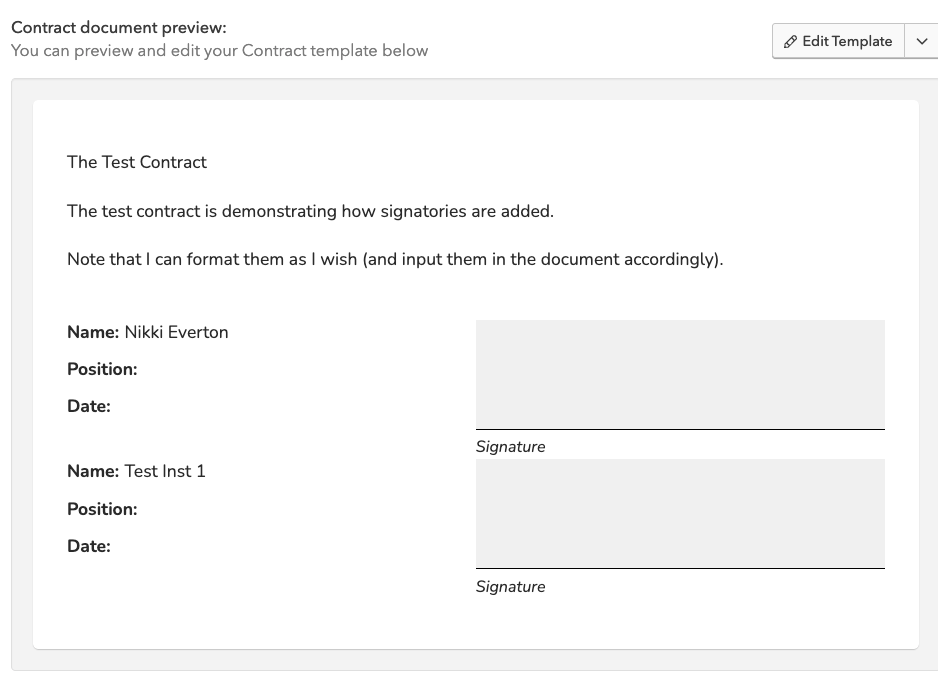Screen dimensions: 938x679
Task: Click the "Name: Test Inst 1" line
Action: click(136, 471)
